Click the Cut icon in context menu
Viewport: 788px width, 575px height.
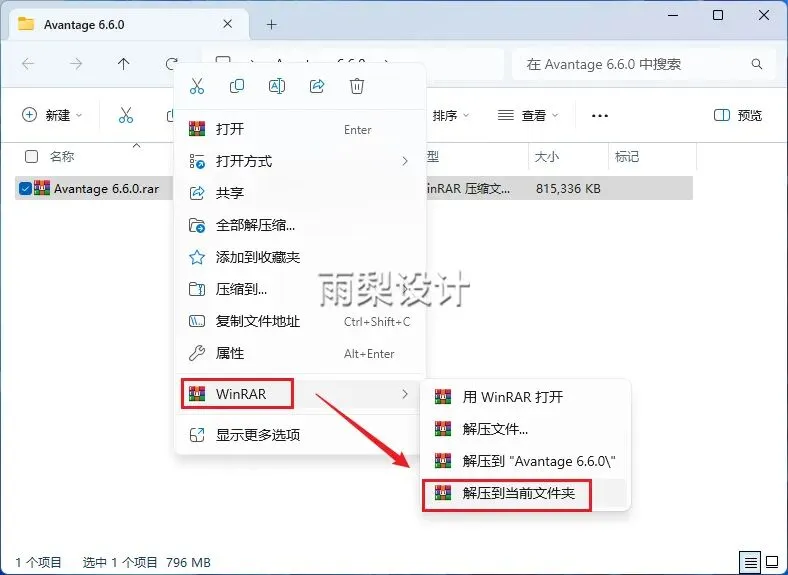tap(197, 86)
